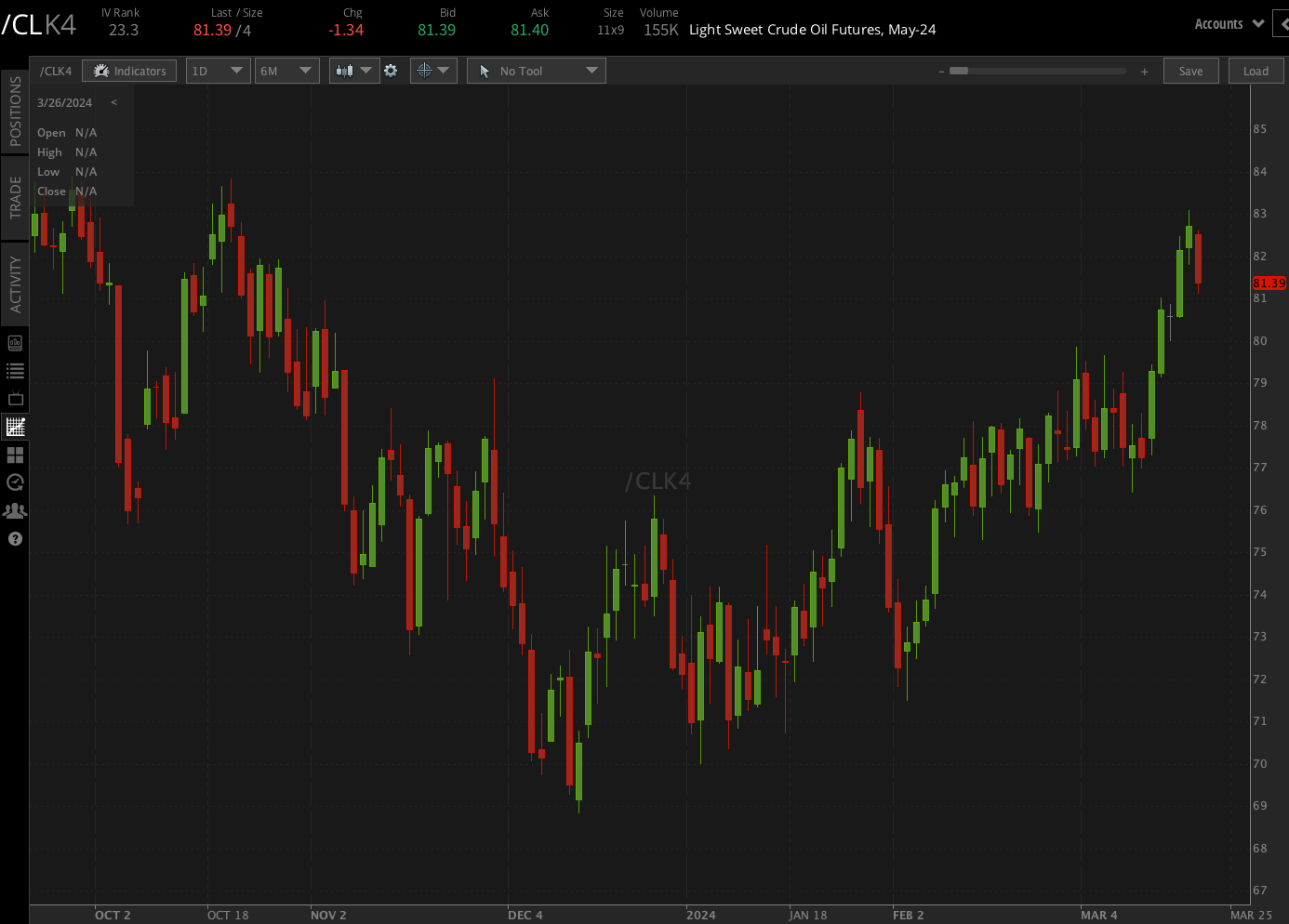Click the NOV 2 date label
1289x924 pixels.
point(328,915)
